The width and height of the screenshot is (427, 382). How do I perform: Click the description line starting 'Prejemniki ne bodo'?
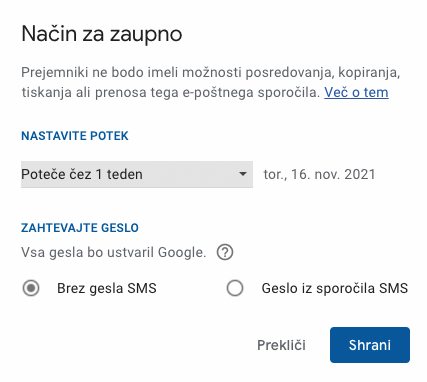coord(210,72)
